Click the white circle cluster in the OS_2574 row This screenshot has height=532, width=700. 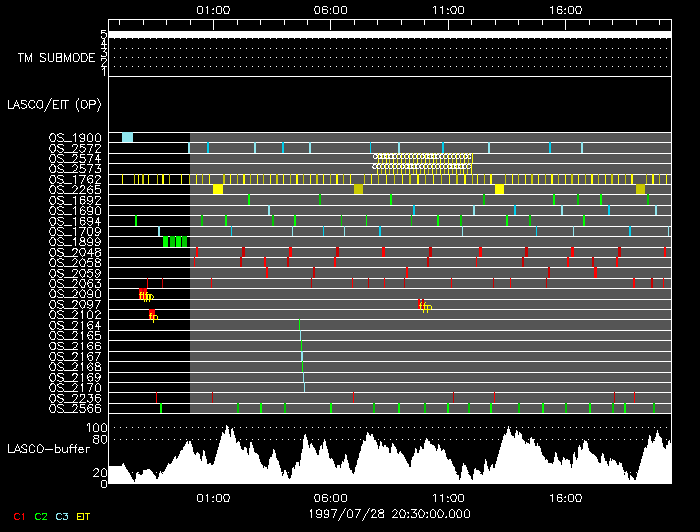pos(423,158)
